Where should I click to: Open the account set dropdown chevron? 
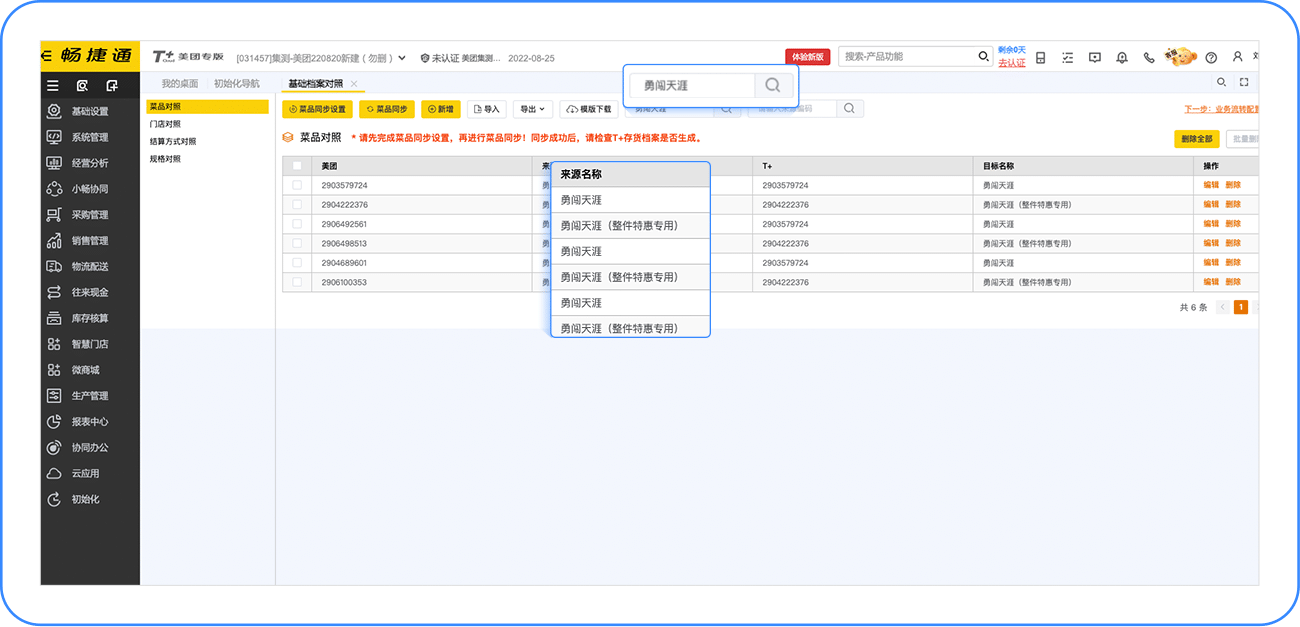pyautogui.click(x=402, y=58)
